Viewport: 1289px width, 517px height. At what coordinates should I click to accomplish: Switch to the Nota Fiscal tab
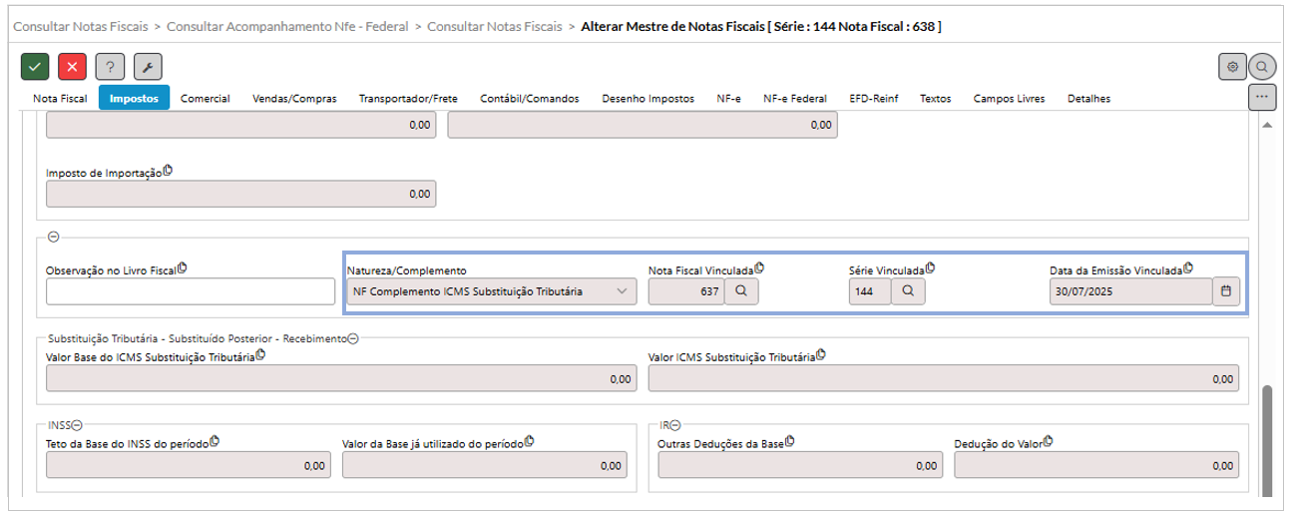pyautogui.click(x=60, y=99)
